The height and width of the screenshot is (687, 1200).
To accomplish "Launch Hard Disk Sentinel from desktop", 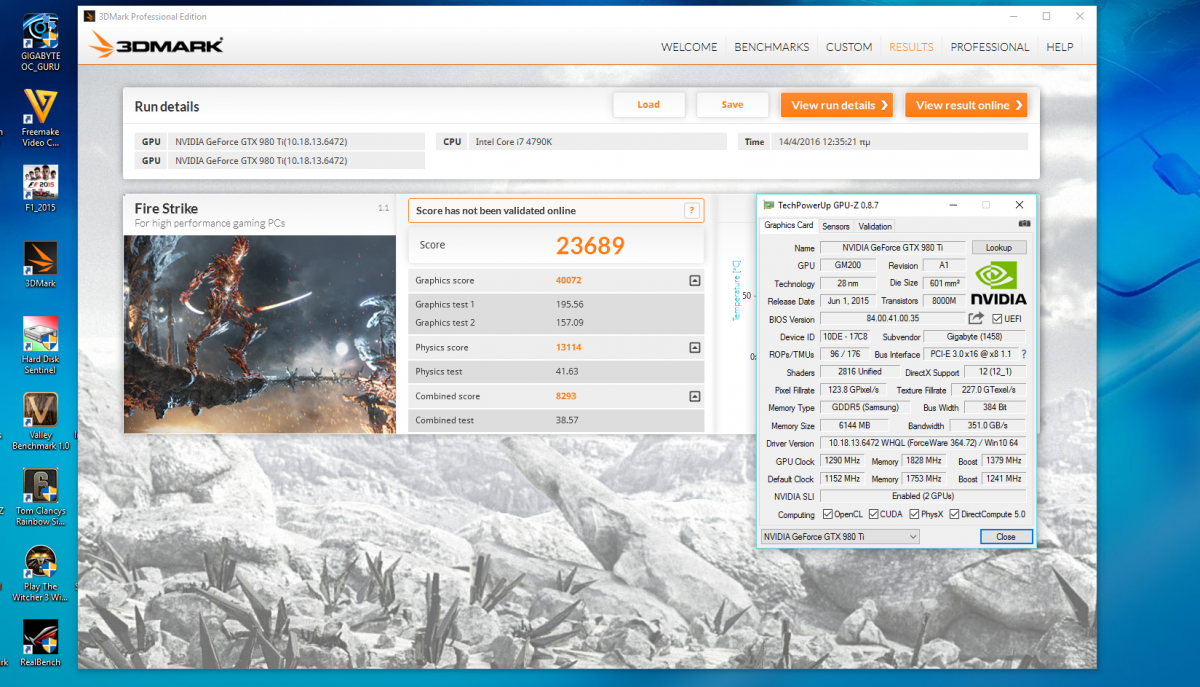I will 41,345.
